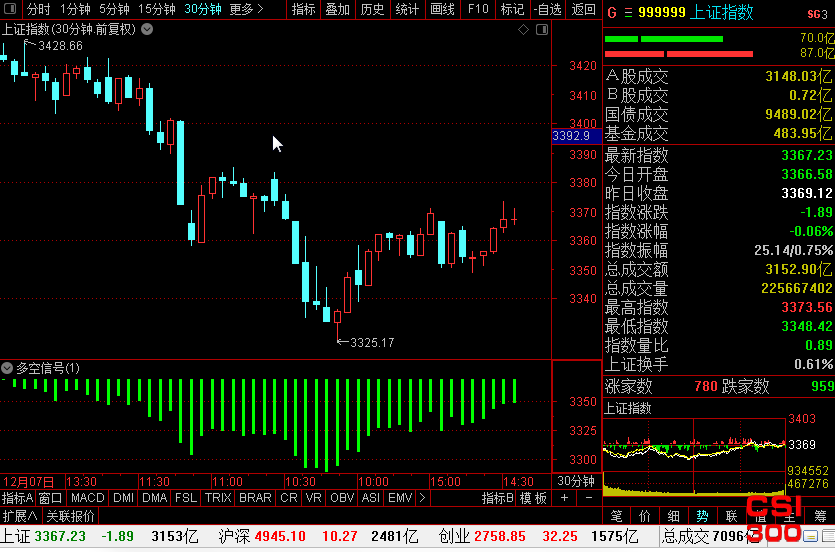835x552 pixels.
Task: Click the 3325.17 low price marker
Action: pos(372,343)
